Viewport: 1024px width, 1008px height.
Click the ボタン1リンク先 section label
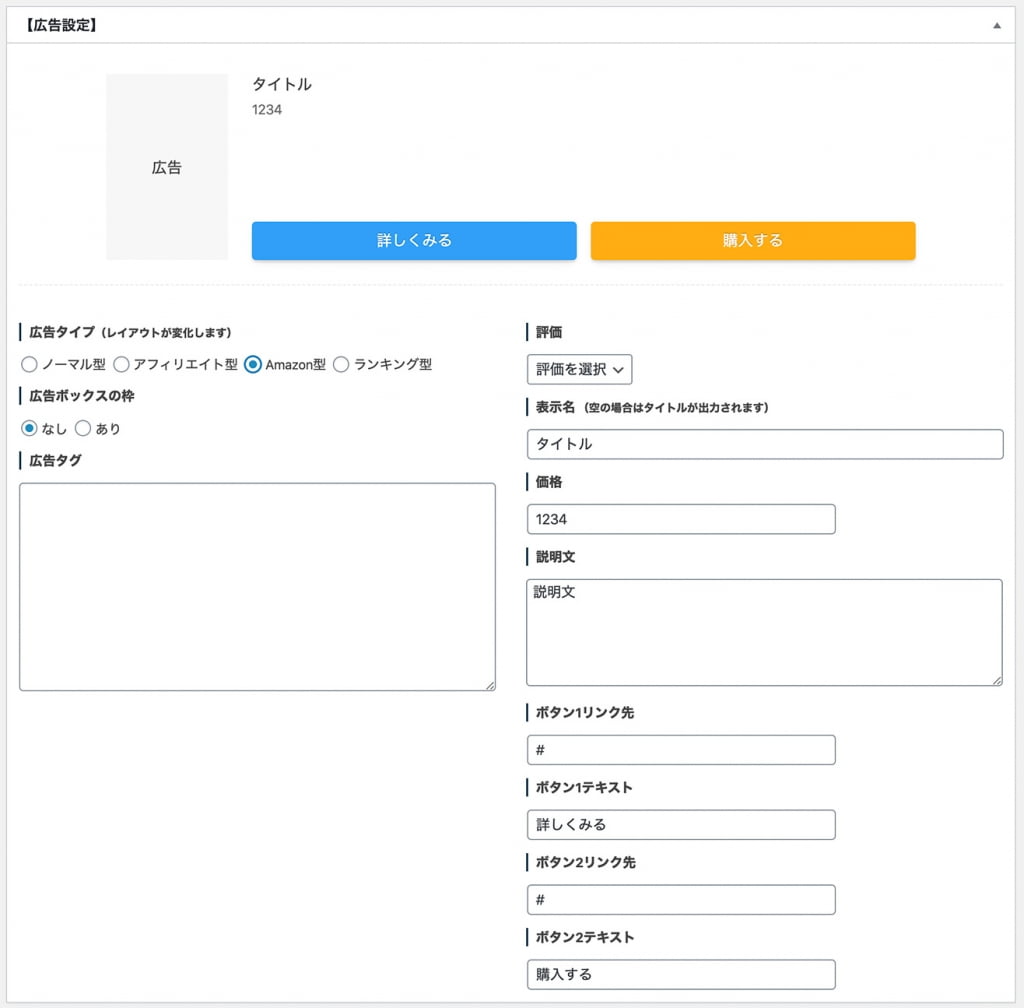pyautogui.click(x=584, y=713)
